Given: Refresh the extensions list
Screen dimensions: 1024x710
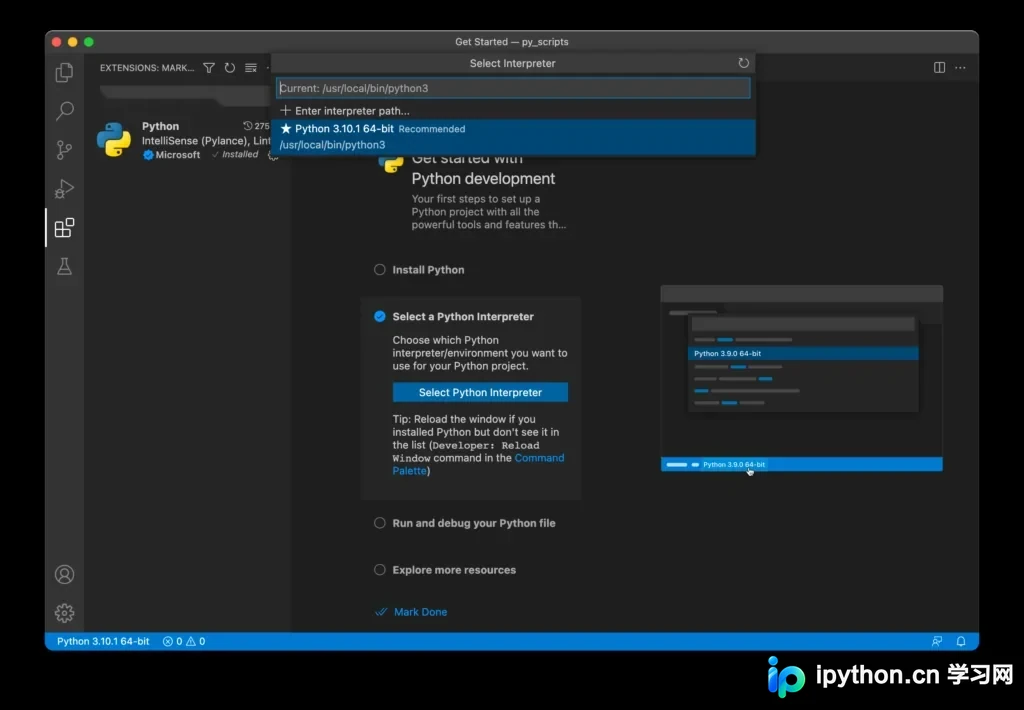Looking at the screenshot, I should coord(230,68).
